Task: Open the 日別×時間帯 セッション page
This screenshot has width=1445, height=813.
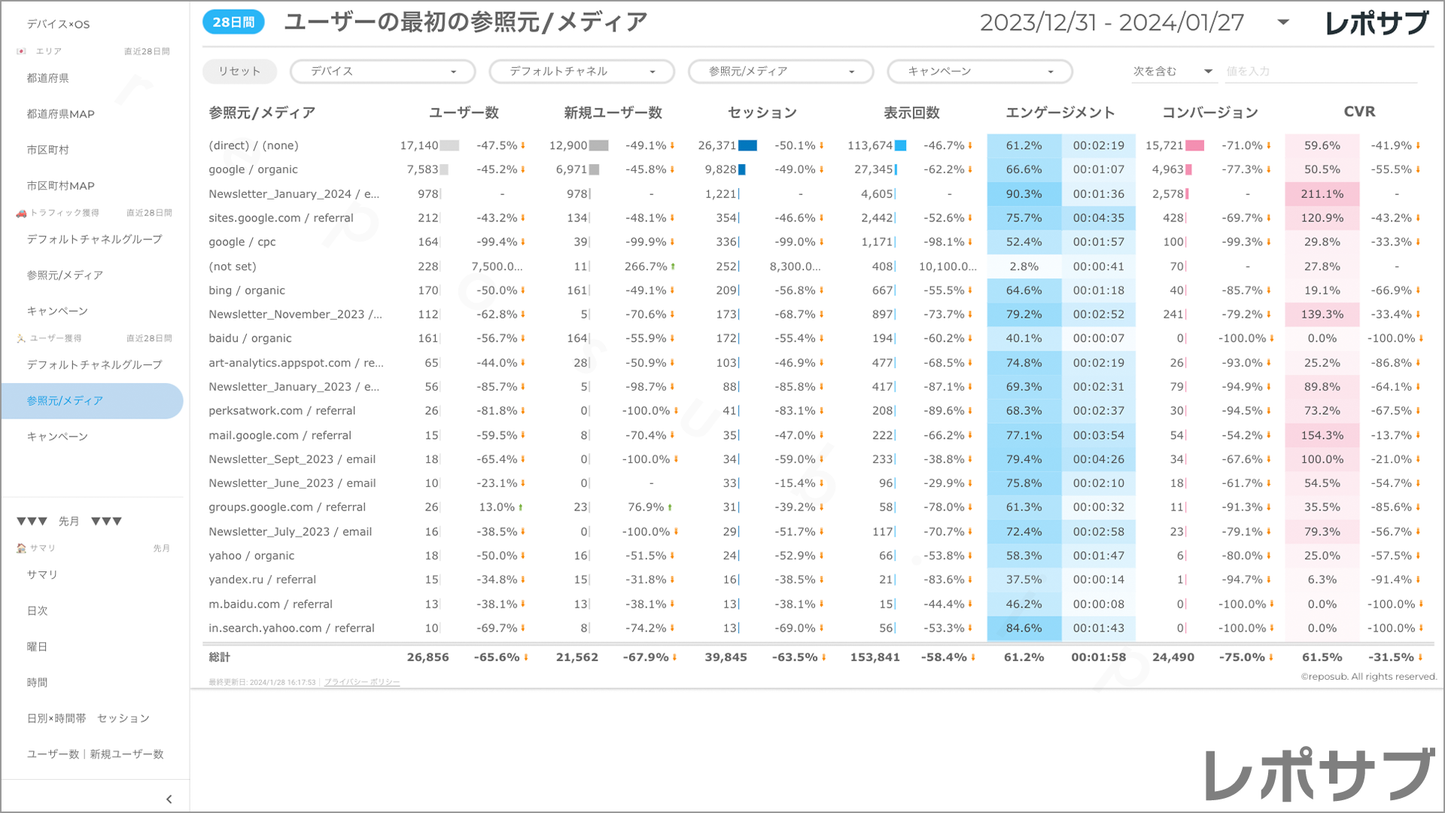Action: point(88,718)
